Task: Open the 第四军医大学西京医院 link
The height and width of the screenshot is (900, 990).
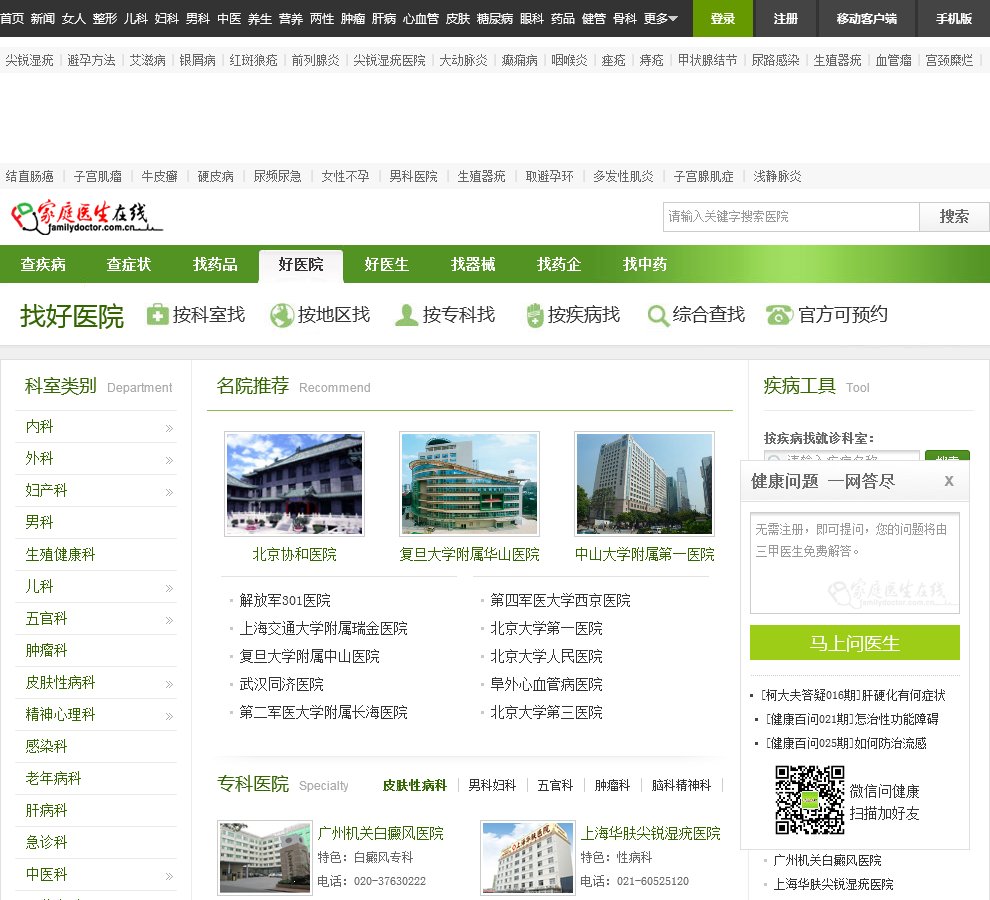Action: (x=560, y=601)
